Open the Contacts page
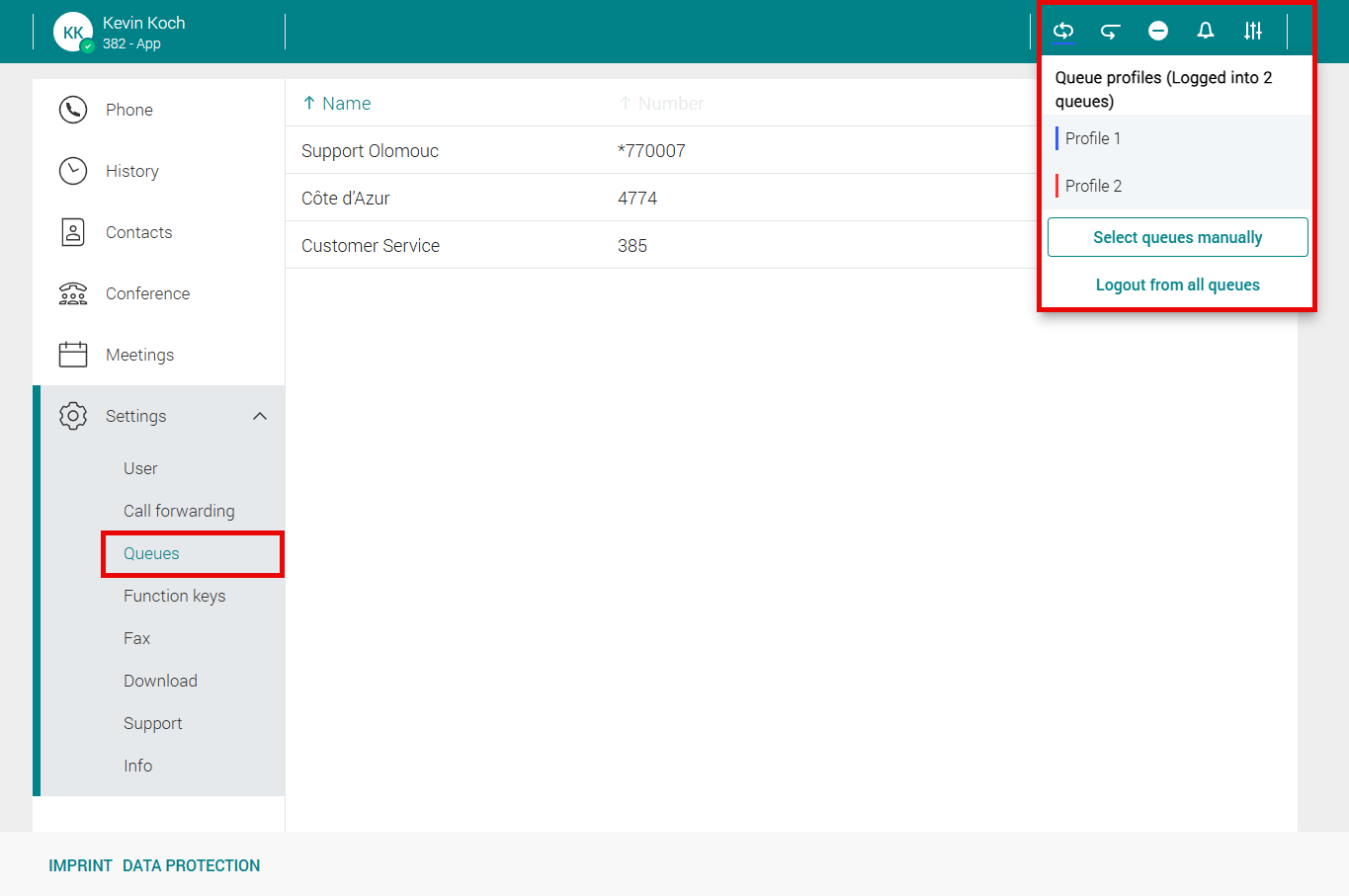 tap(138, 232)
